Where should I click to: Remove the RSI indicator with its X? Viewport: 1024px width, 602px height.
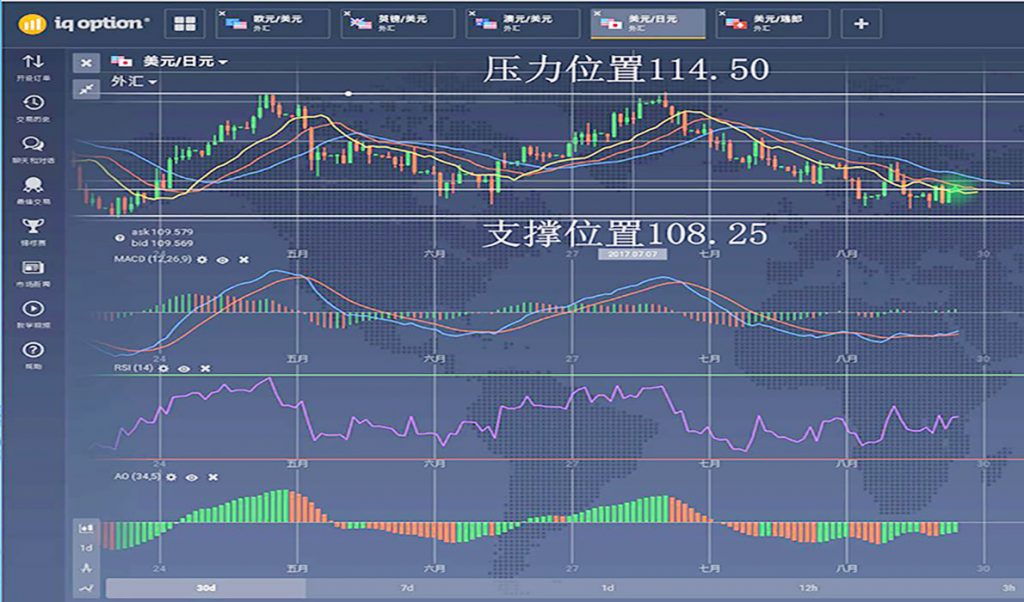(205, 368)
